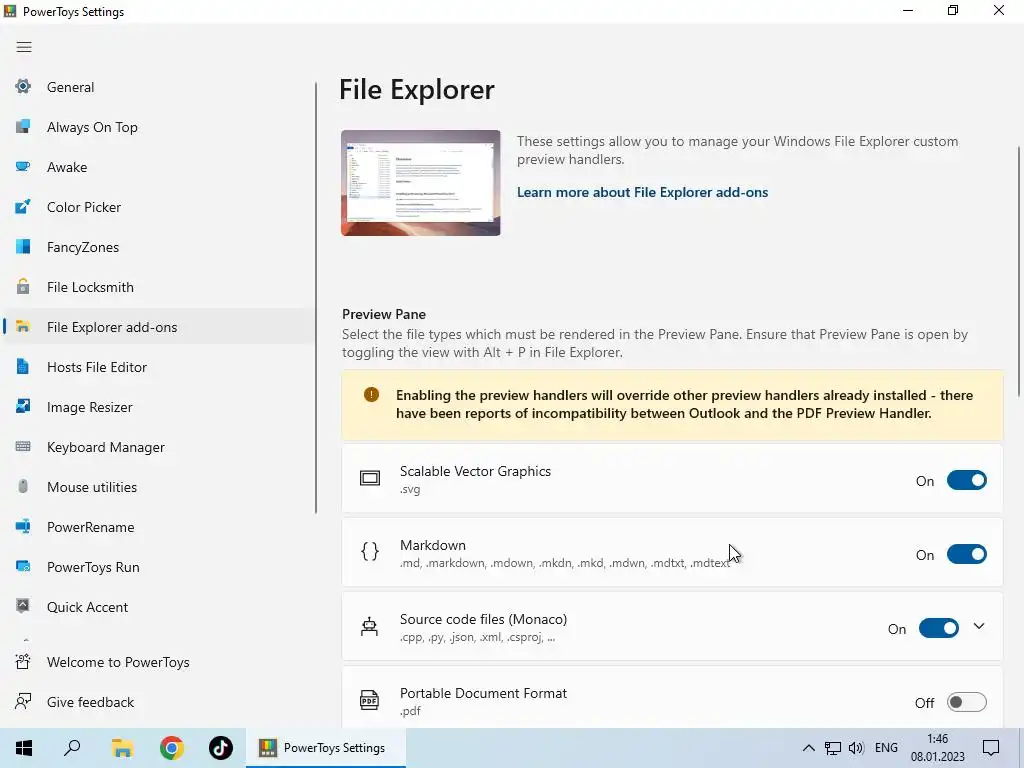Screen dimensions: 1024x768
Task: Open the hamburger navigation menu
Action: [x=24, y=47]
